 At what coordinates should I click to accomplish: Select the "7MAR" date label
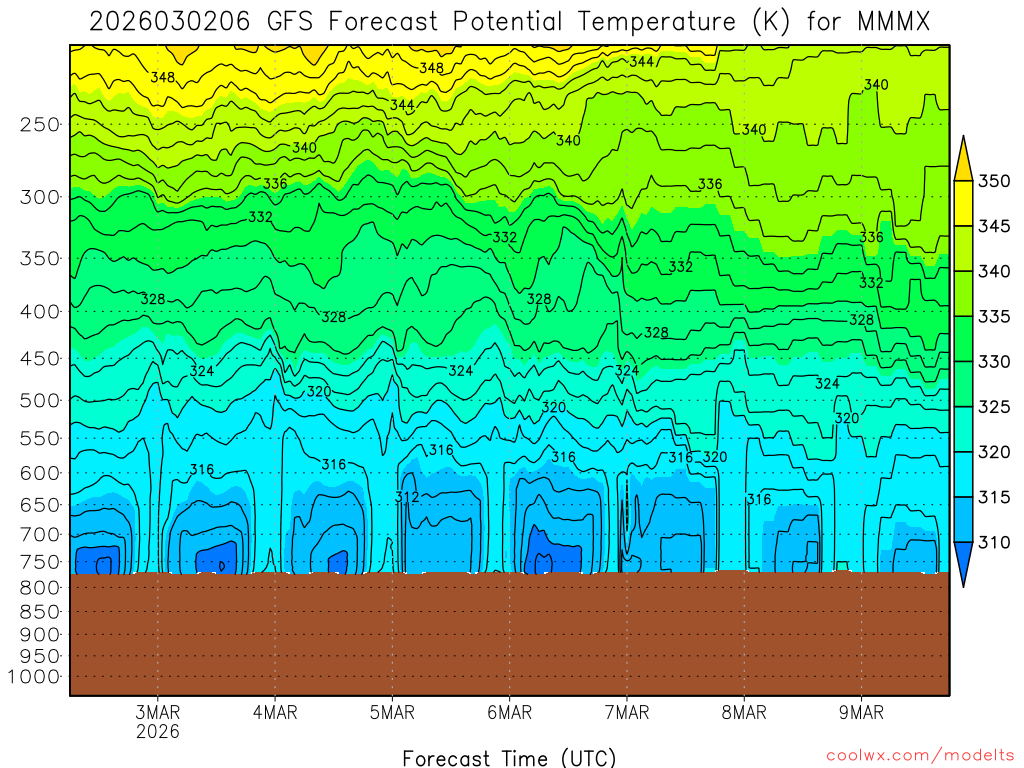627,712
